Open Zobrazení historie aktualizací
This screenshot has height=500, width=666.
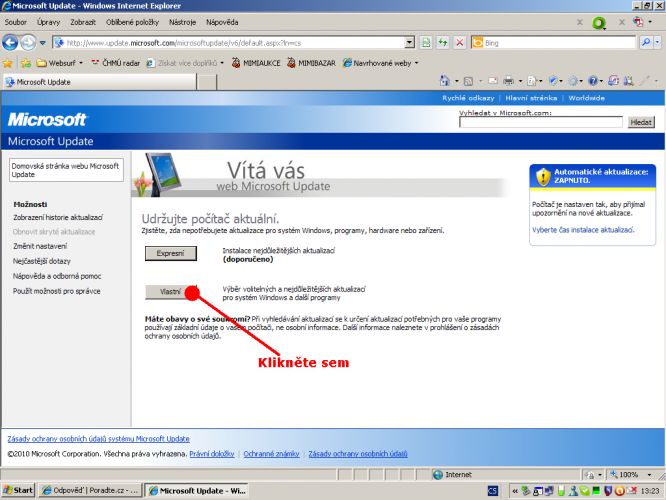[58, 218]
